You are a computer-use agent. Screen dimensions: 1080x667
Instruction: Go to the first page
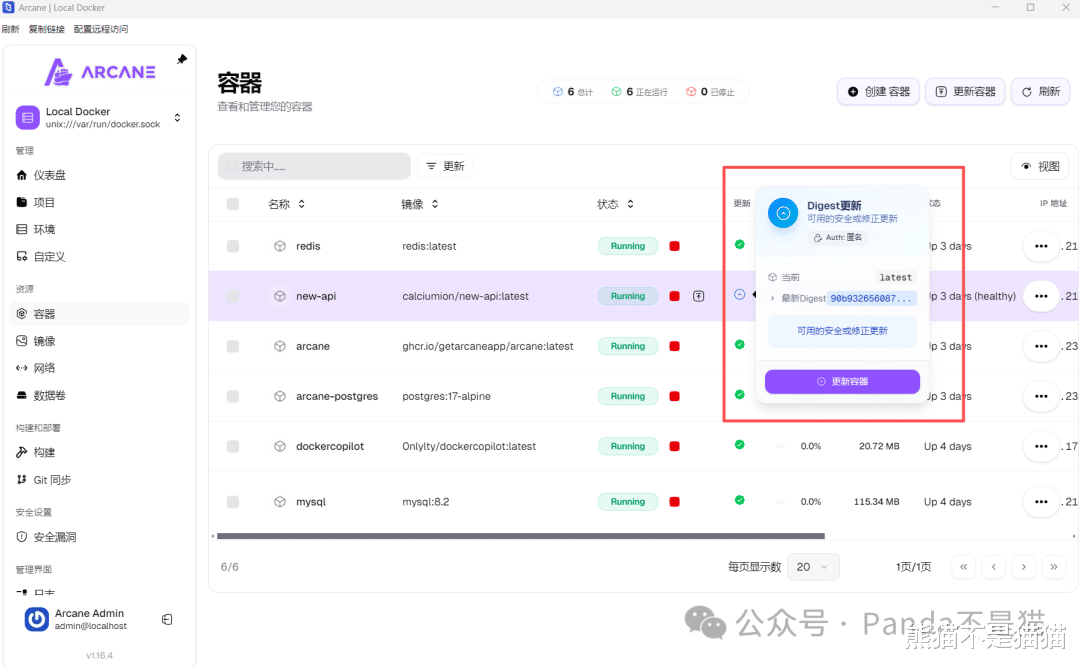pyautogui.click(x=964, y=566)
